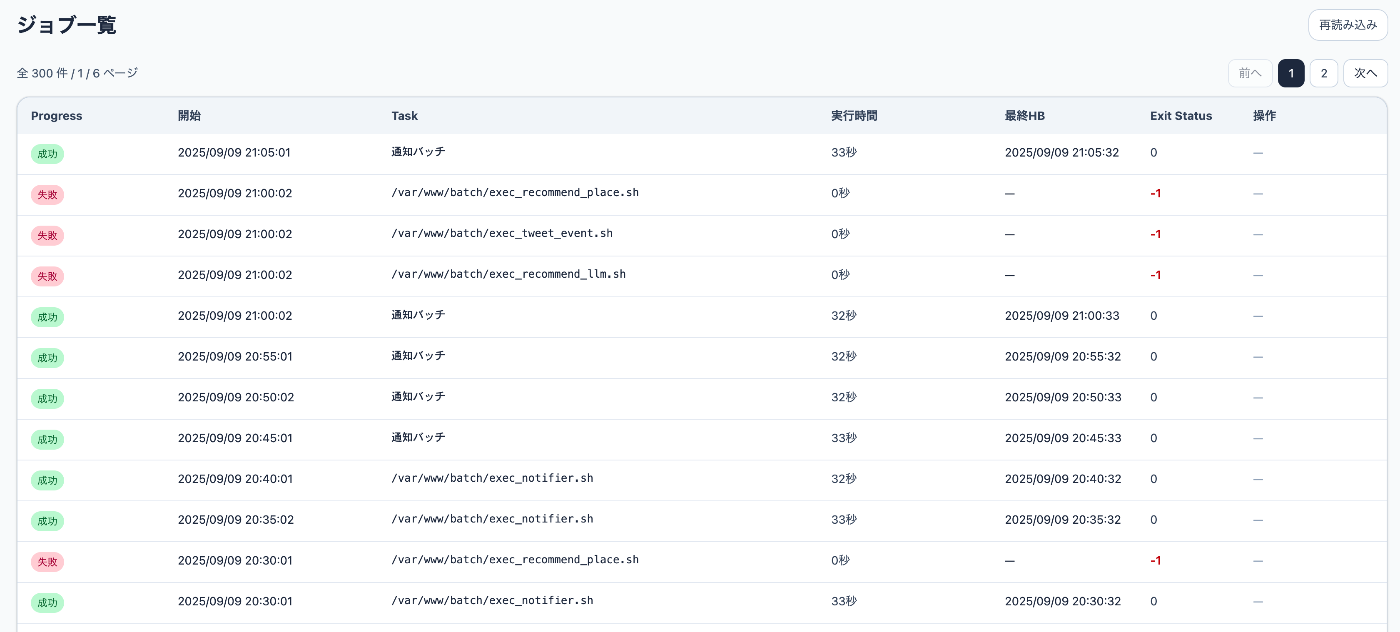Click the page count text 全 300 件
1400x632 pixels.
(41, 73)
